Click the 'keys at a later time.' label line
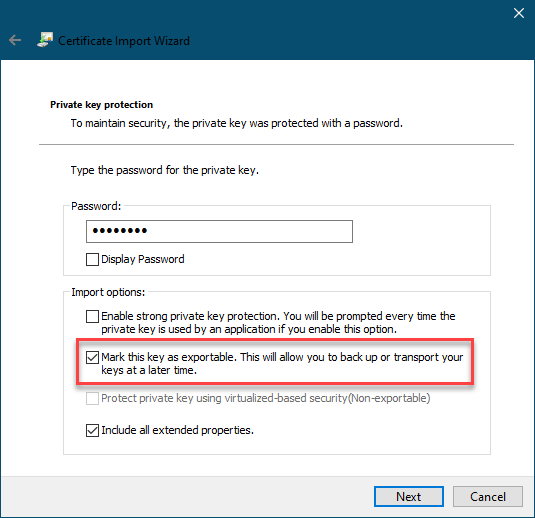The image size is (535, 518). 149,370
